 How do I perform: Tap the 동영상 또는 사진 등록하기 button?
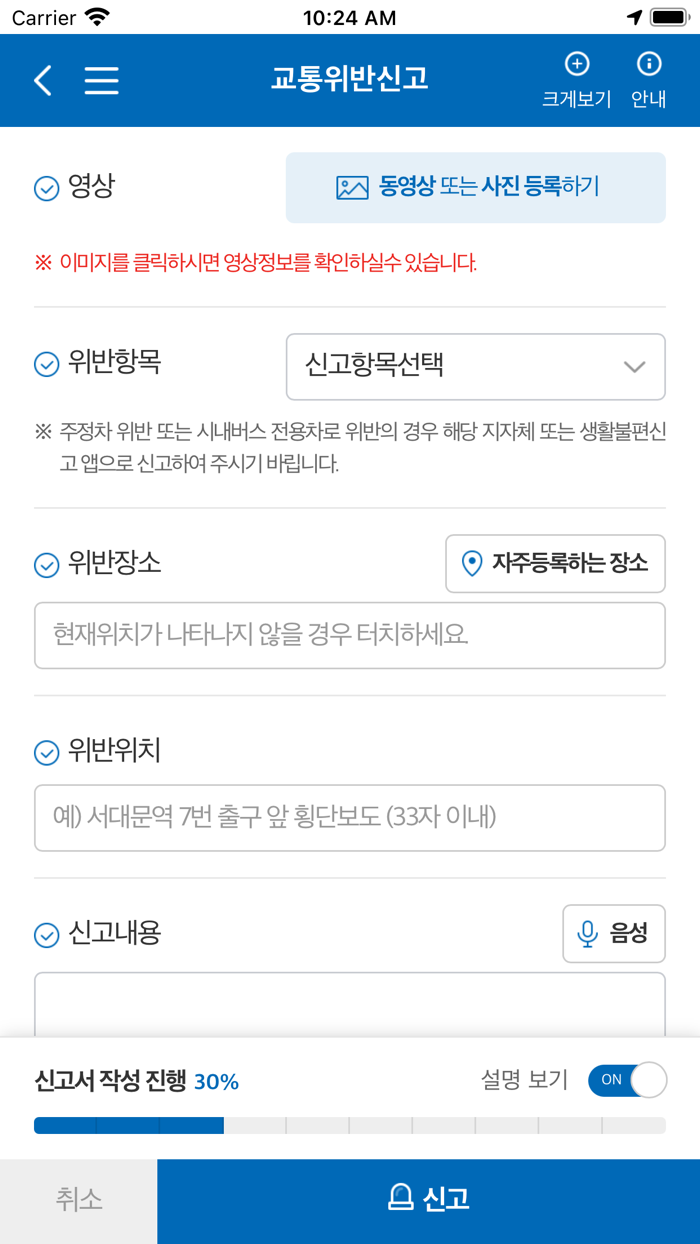pos(475,188)
